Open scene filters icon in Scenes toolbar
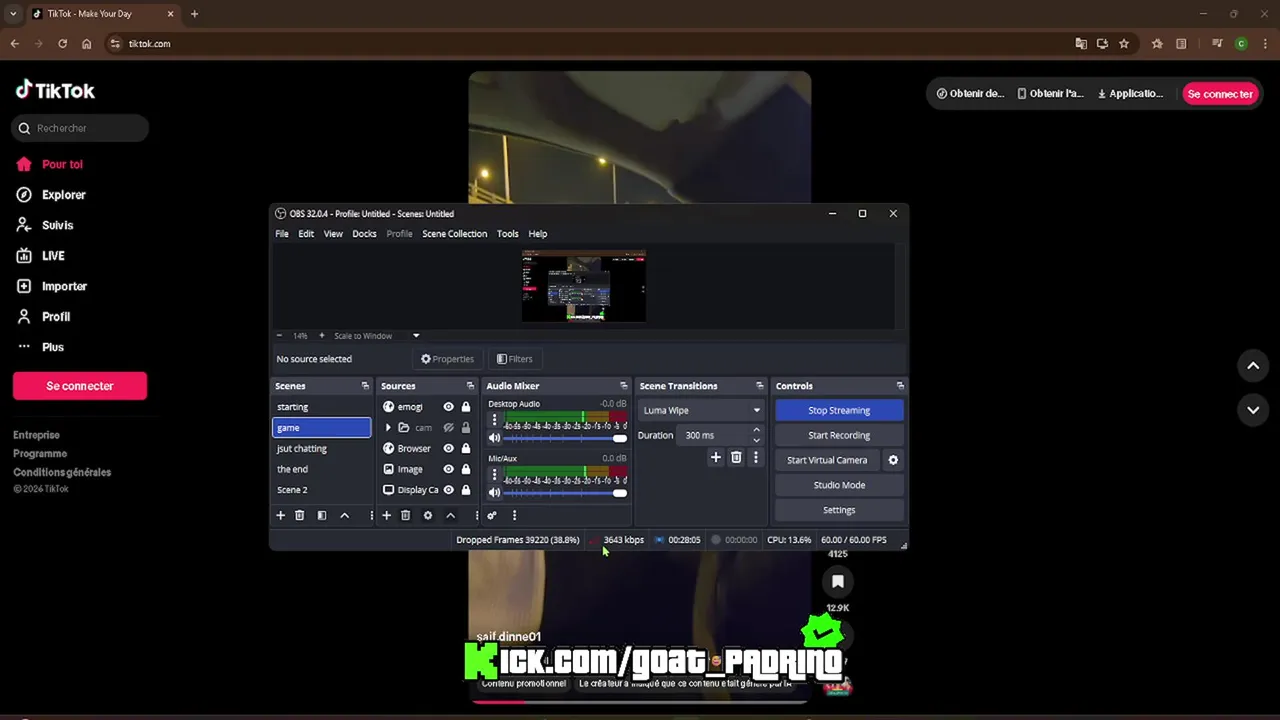The height and width of the screenshot is (720, 1280). 322,515
